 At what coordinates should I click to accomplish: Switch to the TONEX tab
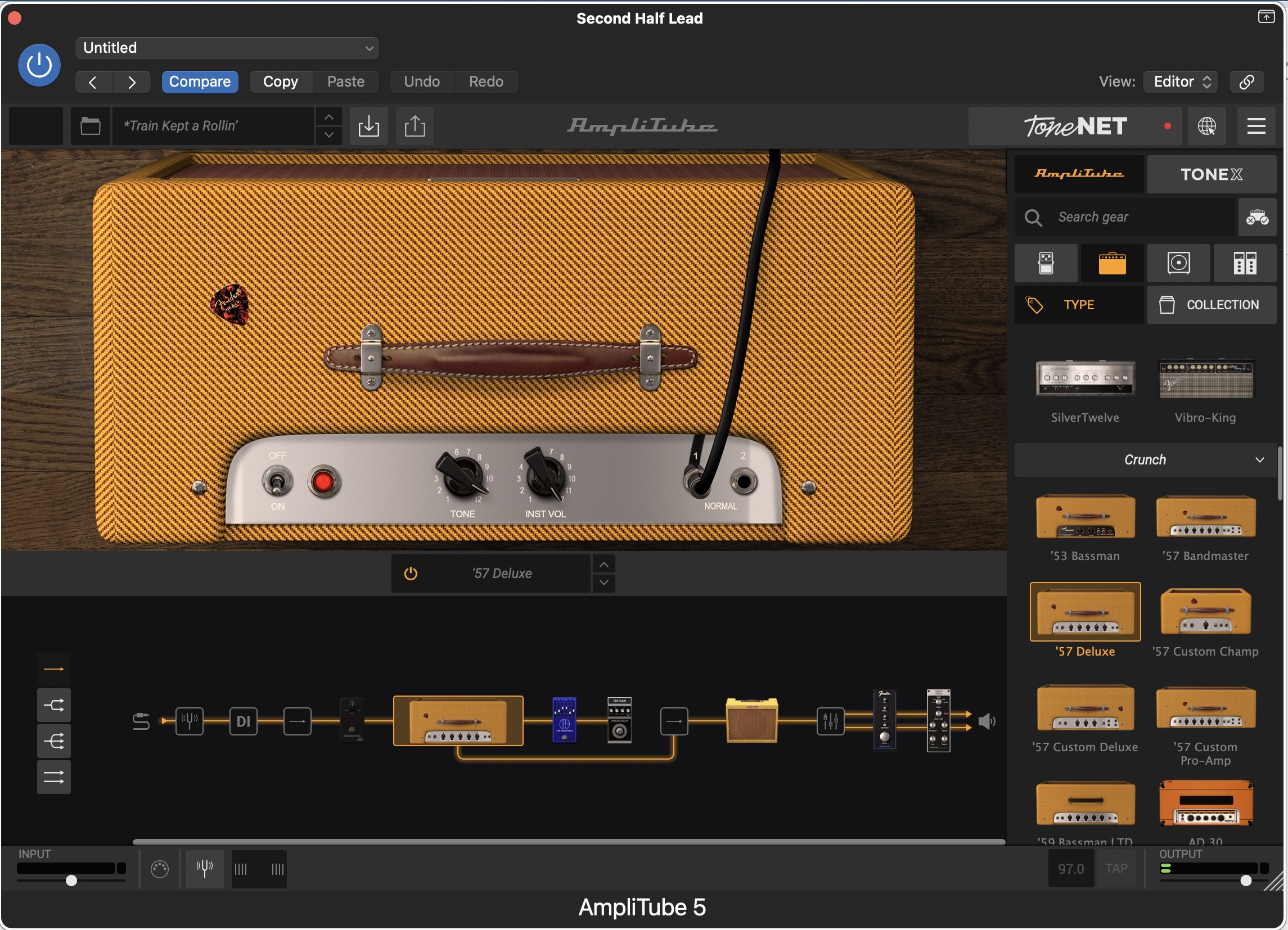point(1211,174)
